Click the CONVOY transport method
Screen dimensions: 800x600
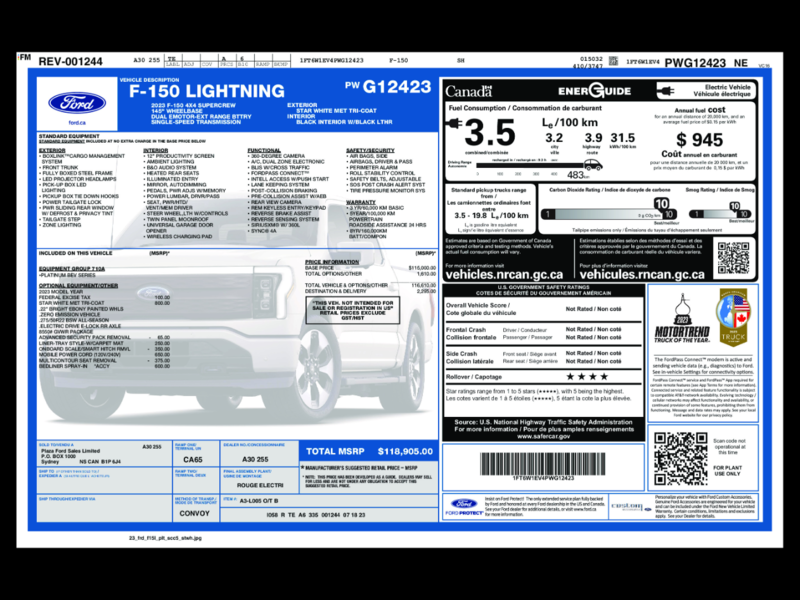click(x=194, y=514)
